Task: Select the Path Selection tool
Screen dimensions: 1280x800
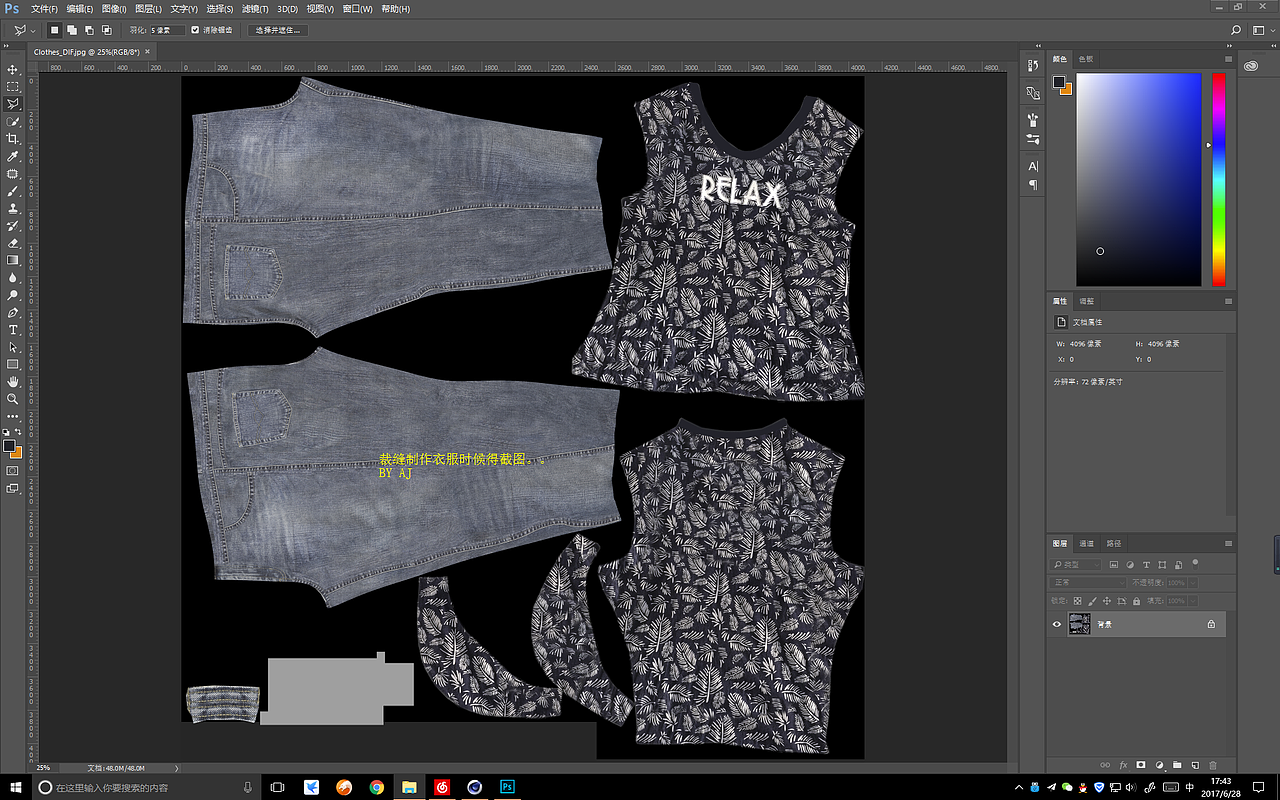Action: [x=13, y=347]
